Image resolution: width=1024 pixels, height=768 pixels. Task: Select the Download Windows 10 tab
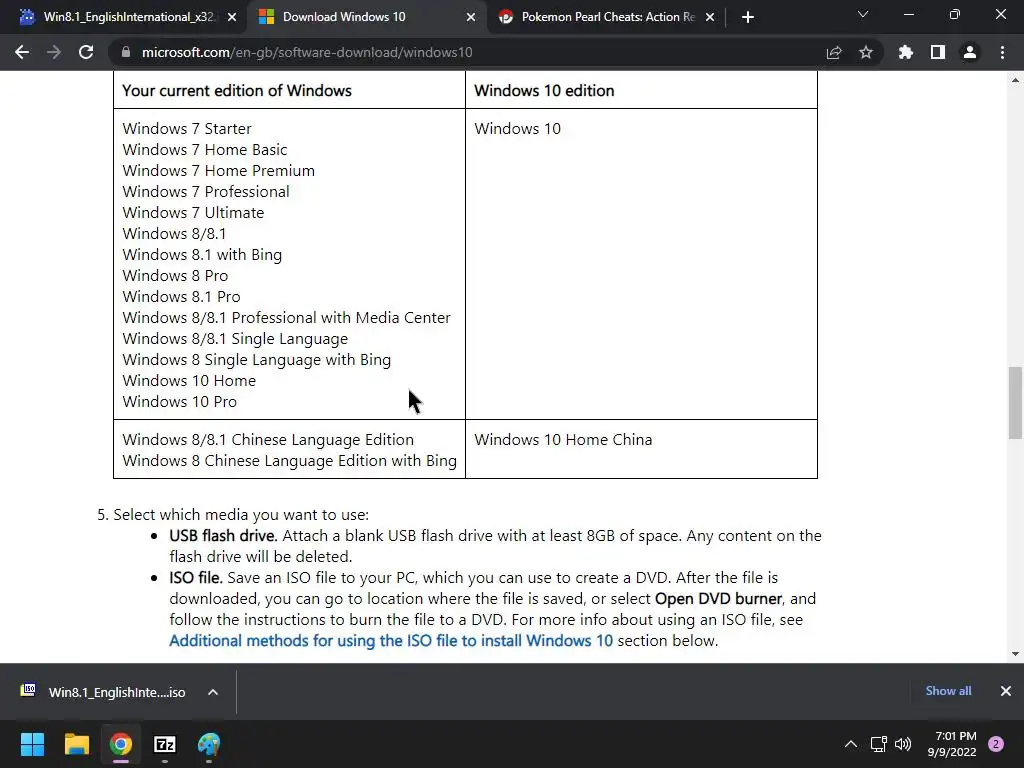pos(366,17)
